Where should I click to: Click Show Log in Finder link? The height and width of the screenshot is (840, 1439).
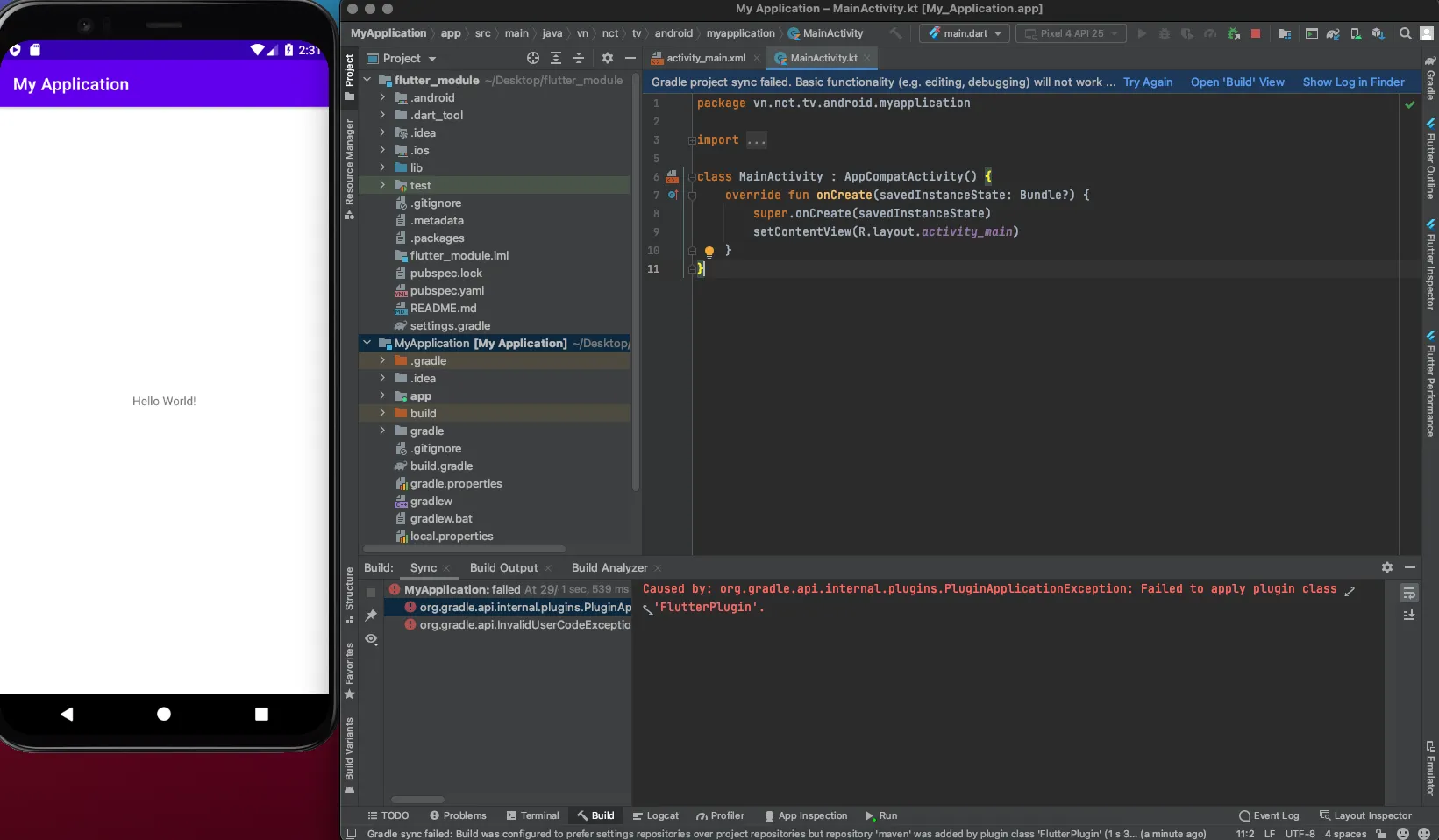point(1353,82)
